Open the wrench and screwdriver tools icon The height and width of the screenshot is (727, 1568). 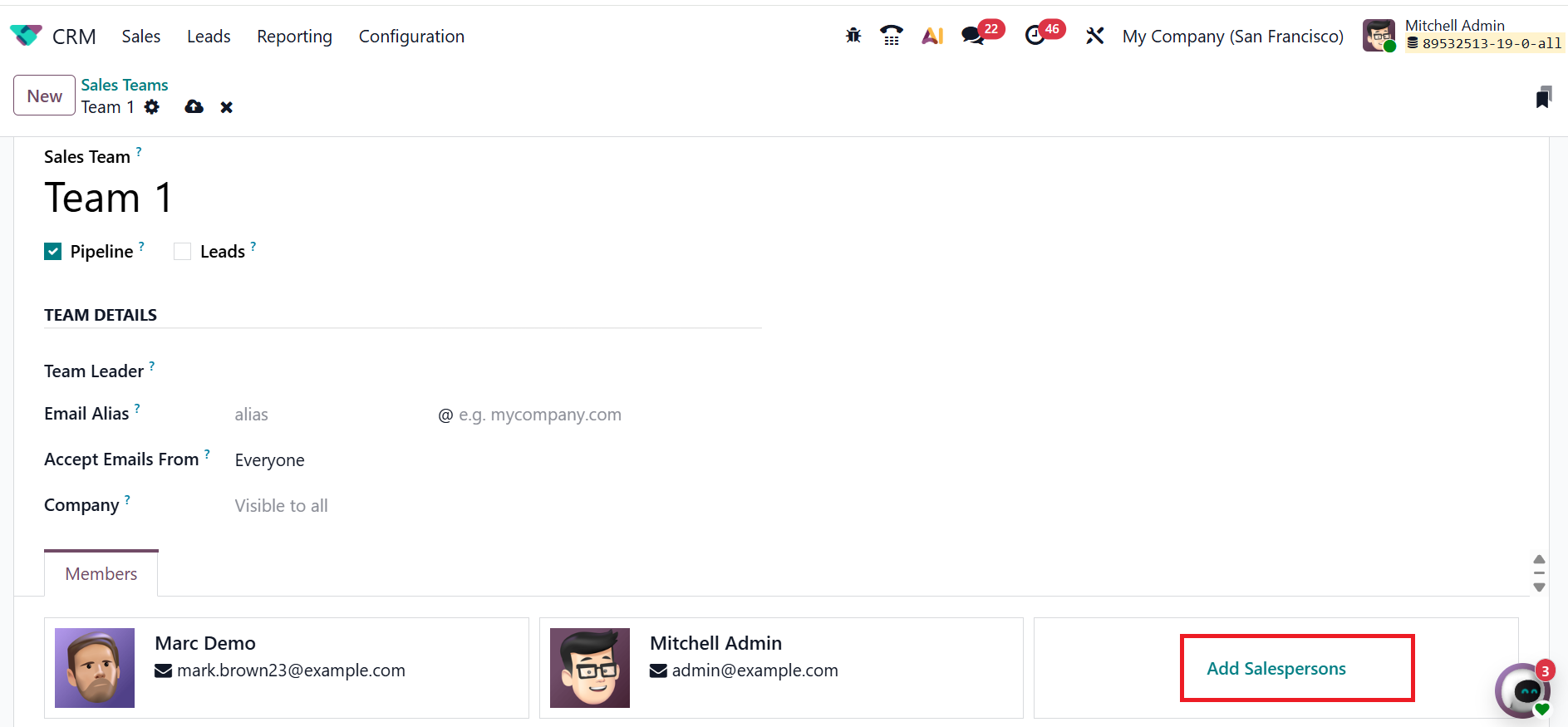pos(1095,36)
